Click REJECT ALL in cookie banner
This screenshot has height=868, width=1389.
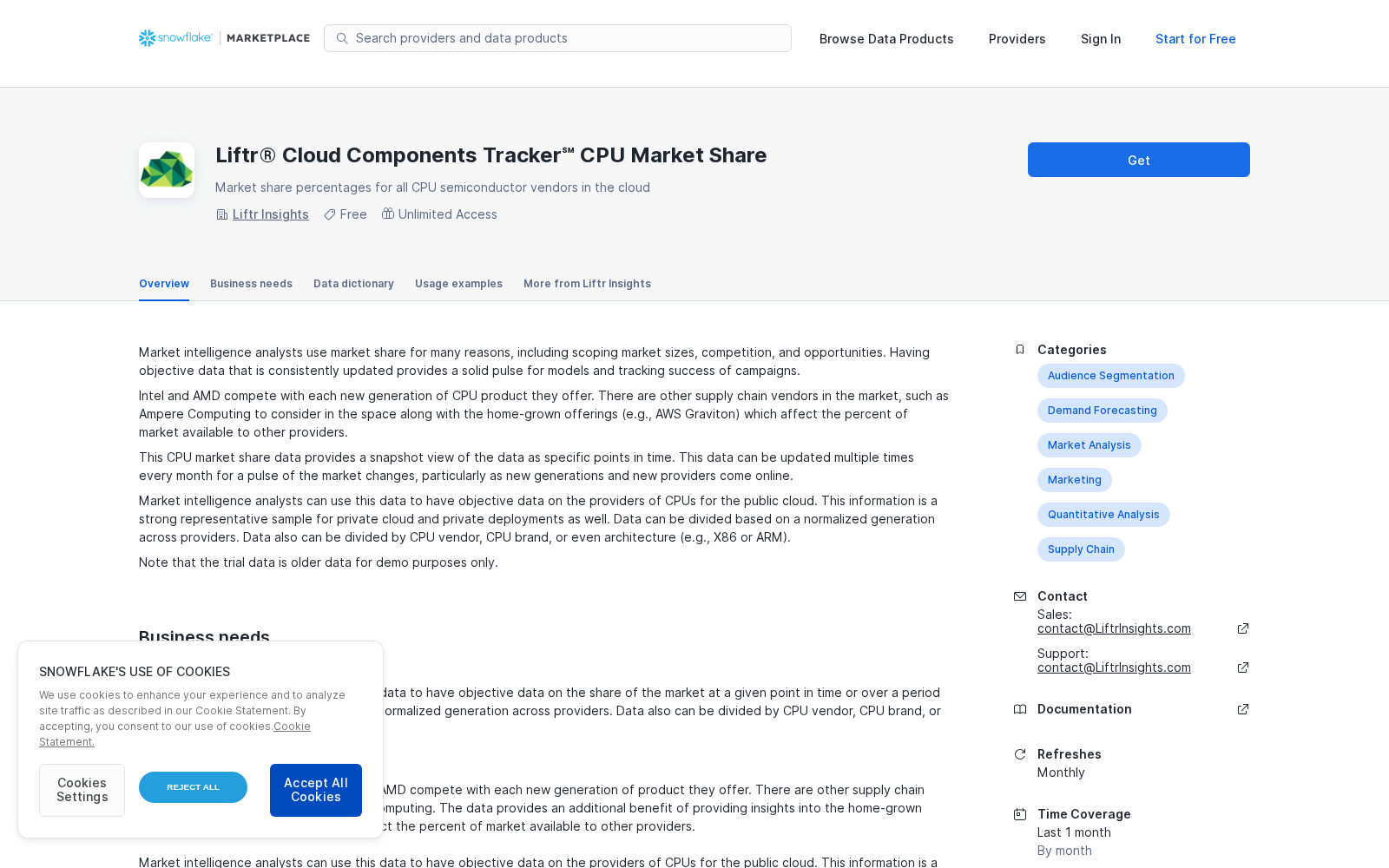click(x=193, y=787)
